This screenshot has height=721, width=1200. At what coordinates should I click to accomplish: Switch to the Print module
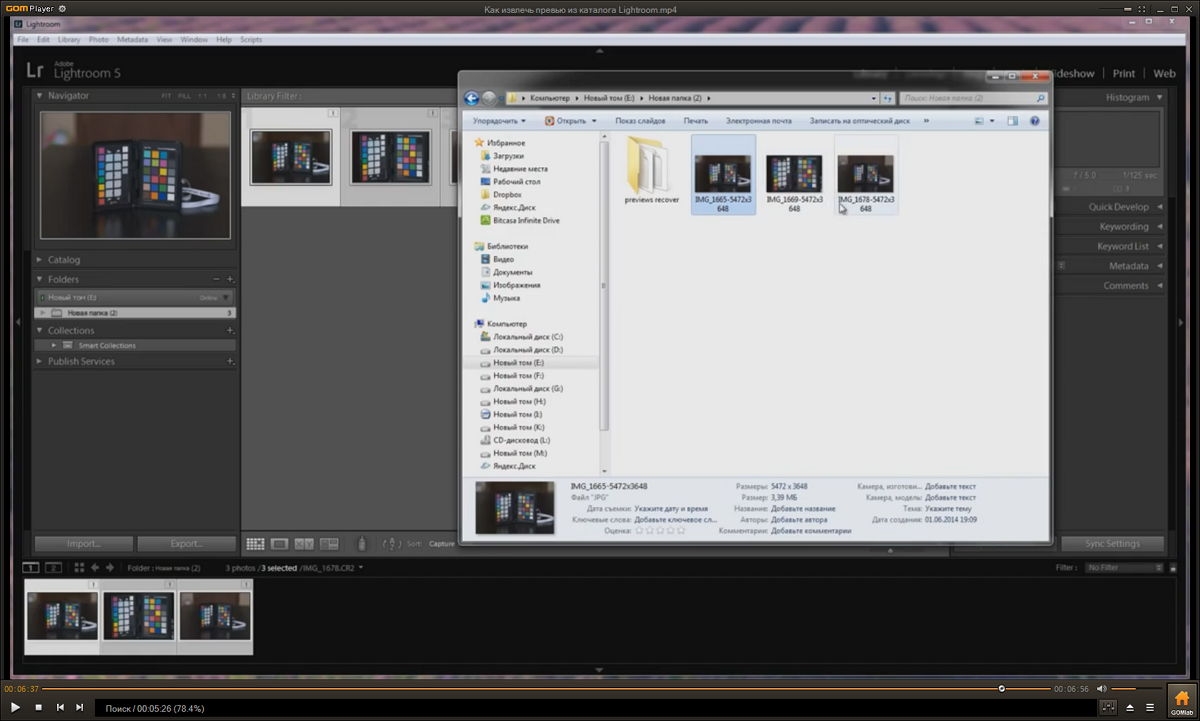click(1124, 73)
